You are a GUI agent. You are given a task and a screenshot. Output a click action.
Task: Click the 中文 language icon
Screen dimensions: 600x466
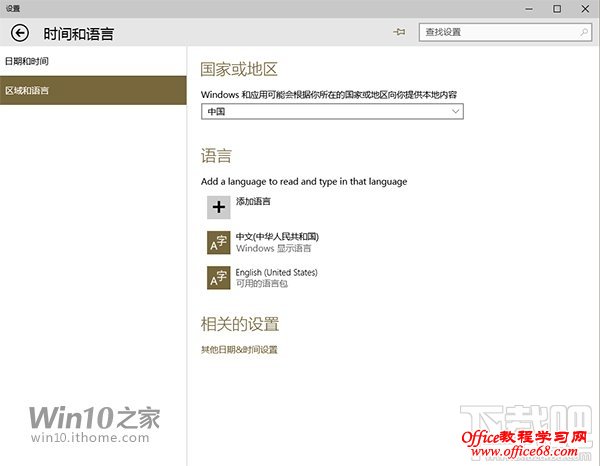(x=218, y=243)
